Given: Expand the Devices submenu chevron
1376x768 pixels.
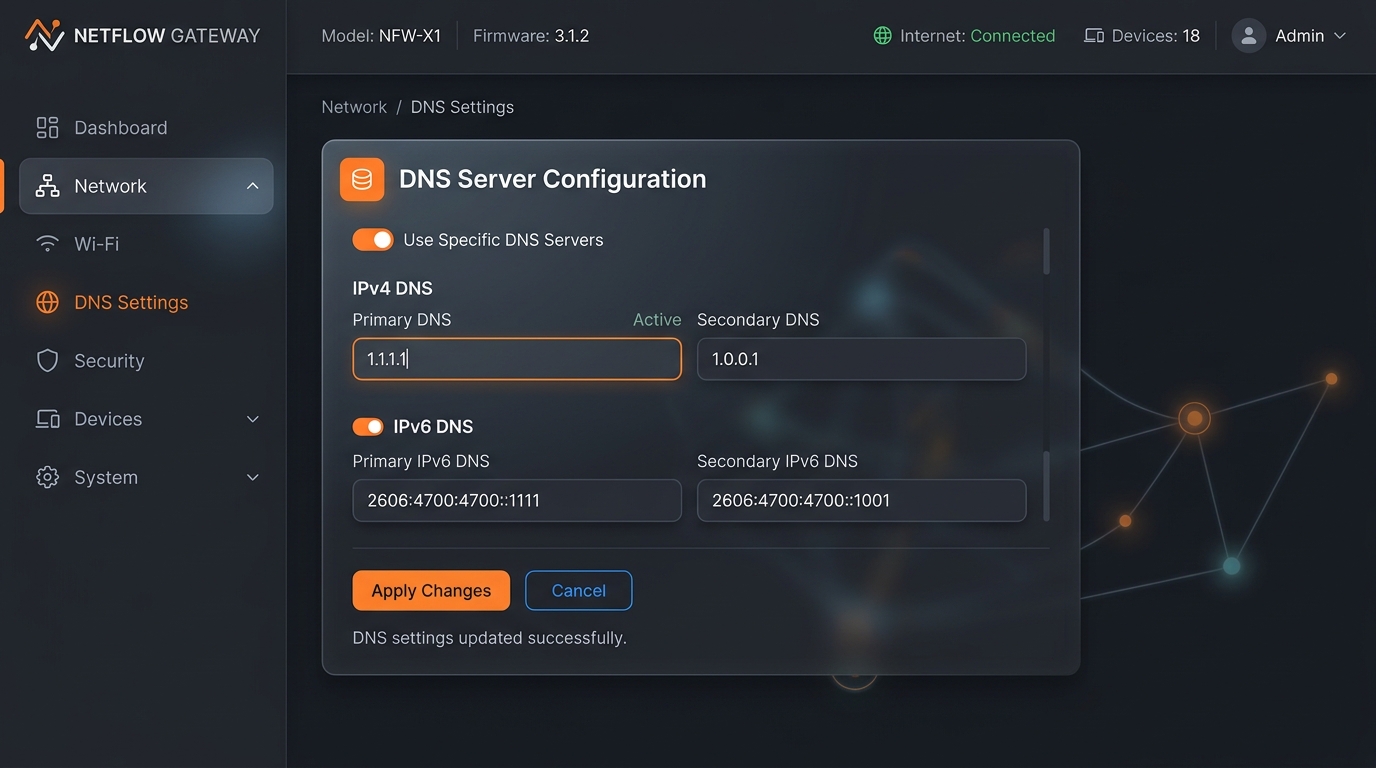Looking at the screenshot, I should [252, 419].
